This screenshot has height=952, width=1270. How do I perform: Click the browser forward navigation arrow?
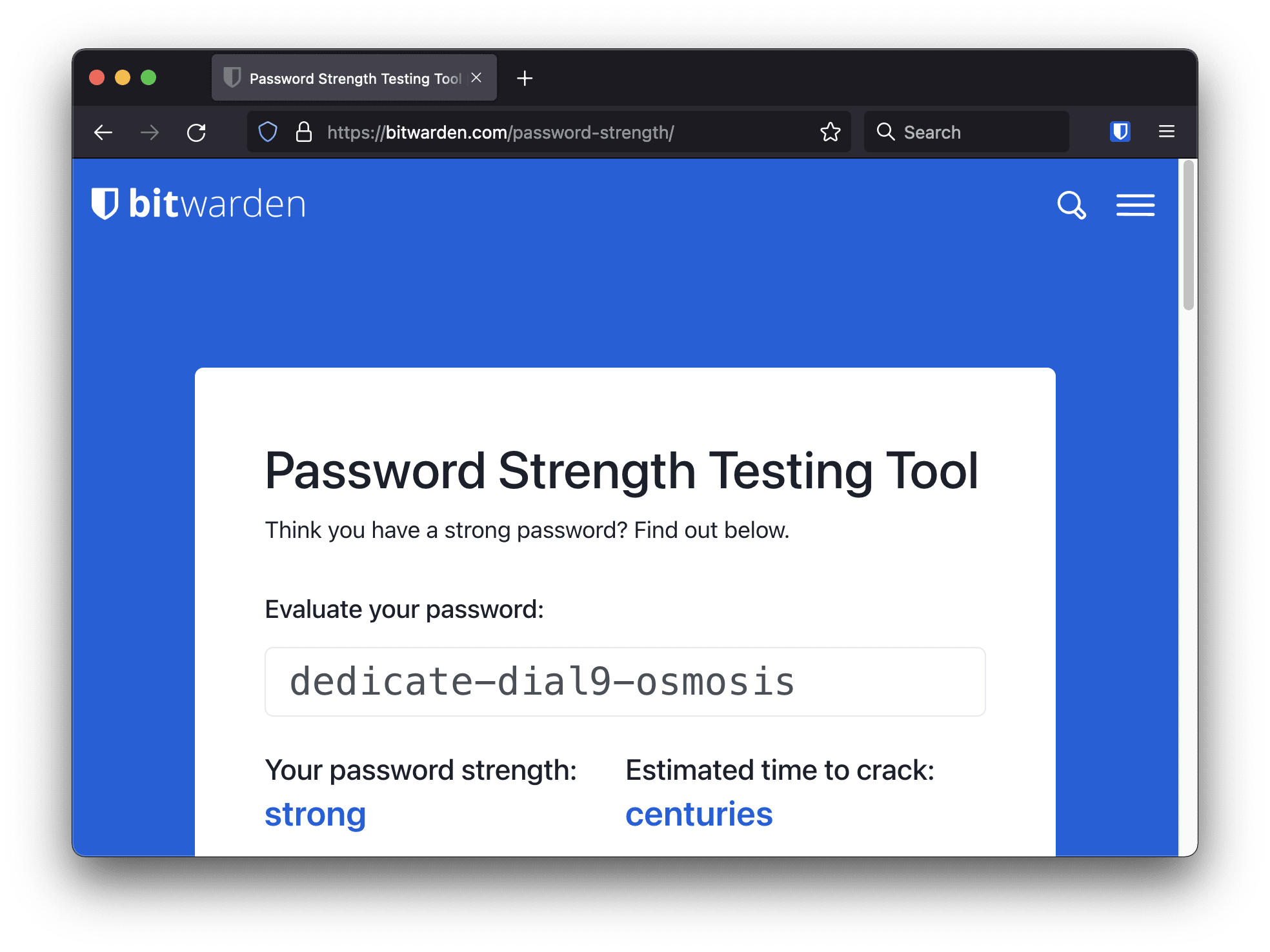tap(149, 131)
